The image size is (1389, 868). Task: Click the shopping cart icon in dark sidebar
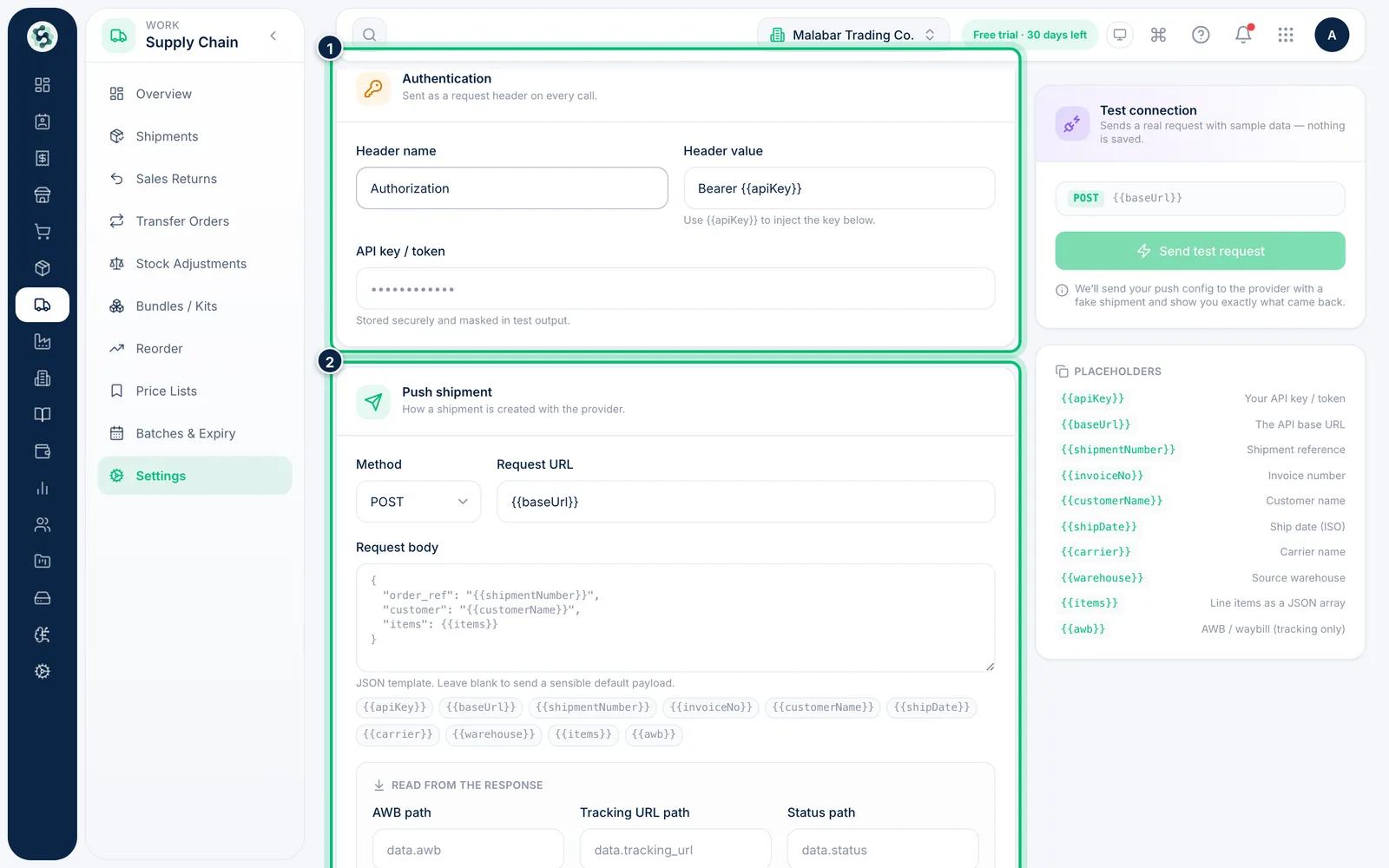click(42, 232)
